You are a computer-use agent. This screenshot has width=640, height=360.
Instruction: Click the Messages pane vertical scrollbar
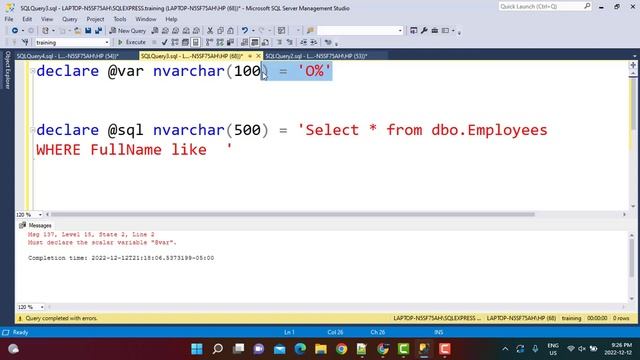[632, 257]
